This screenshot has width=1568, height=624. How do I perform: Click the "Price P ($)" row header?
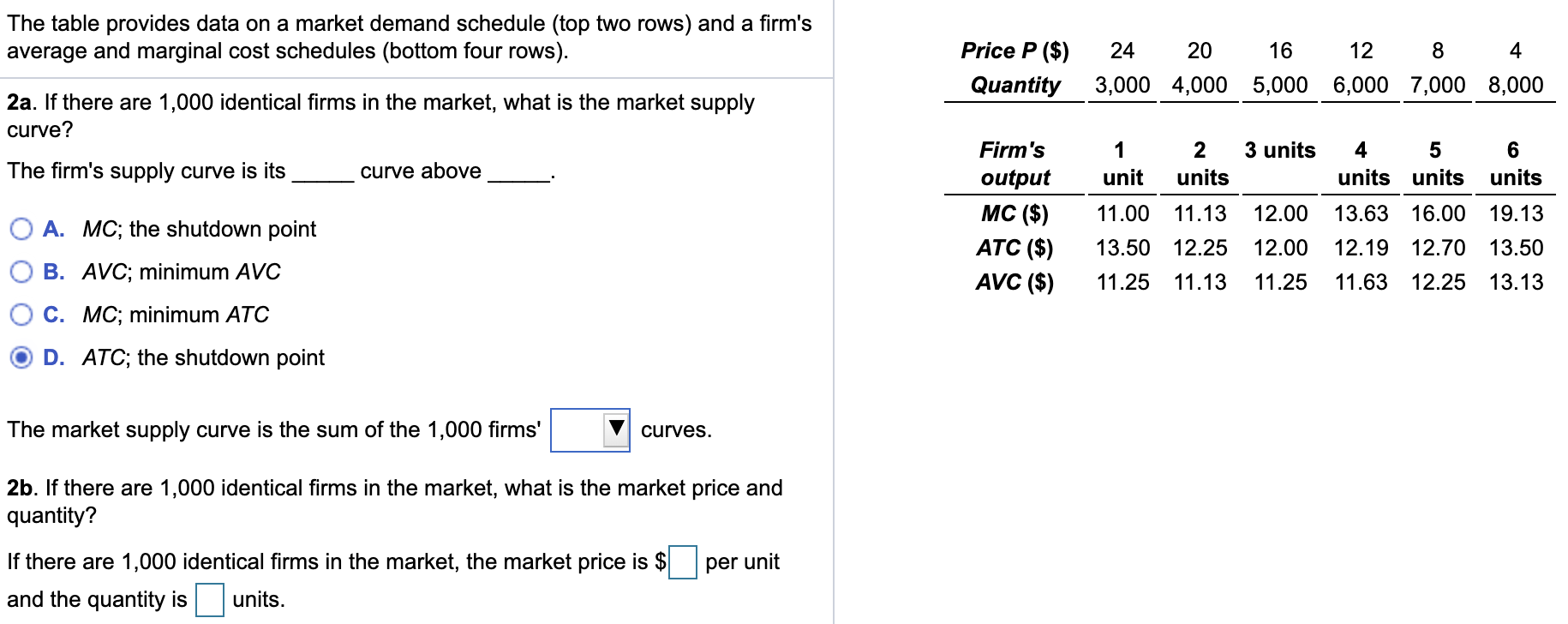coord(1014,51)
